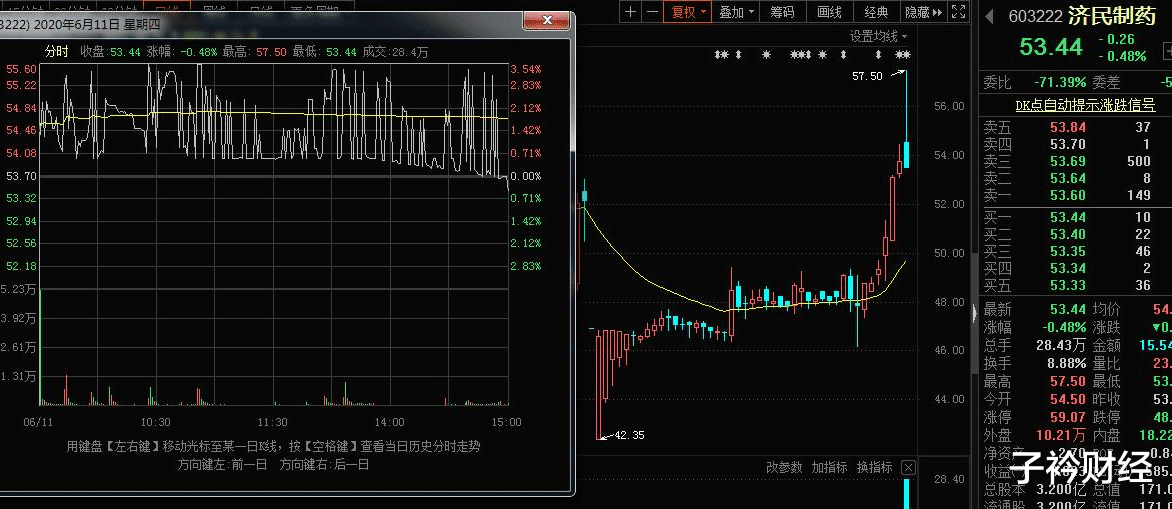This screenshot has height=509, width=1172.
Task: Click the large 53.44 latest price
Action: pos(1051,47)
